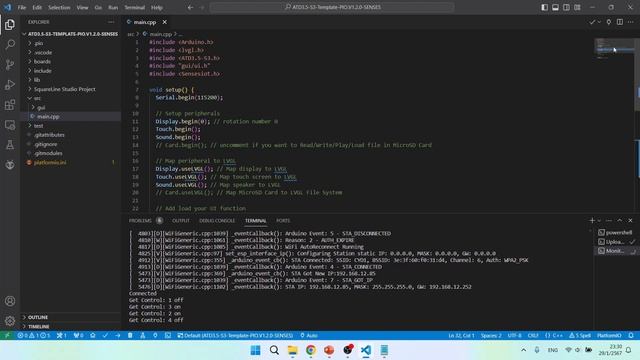
Task: Click Default environment switcher in status bar
Action: (x=235, y=336)
